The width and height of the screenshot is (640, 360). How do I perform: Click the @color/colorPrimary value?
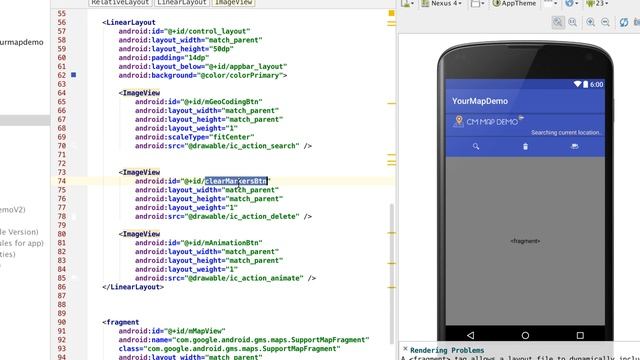(240, 75)
